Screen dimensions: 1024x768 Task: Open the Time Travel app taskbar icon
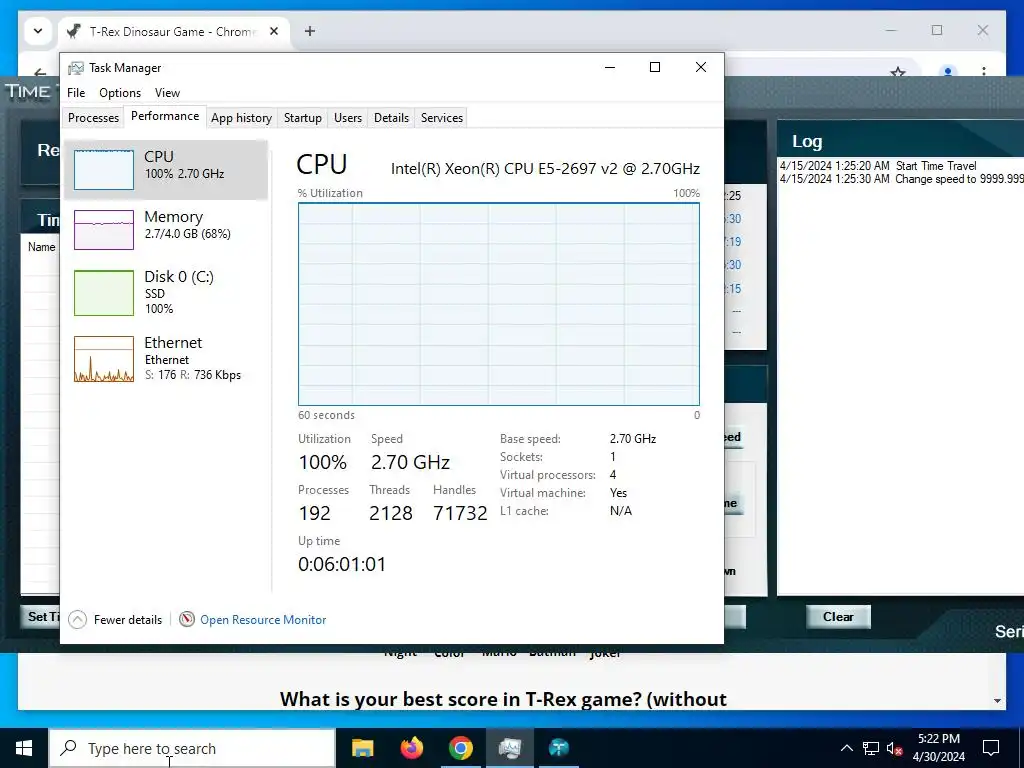click(x=558, y=748)
